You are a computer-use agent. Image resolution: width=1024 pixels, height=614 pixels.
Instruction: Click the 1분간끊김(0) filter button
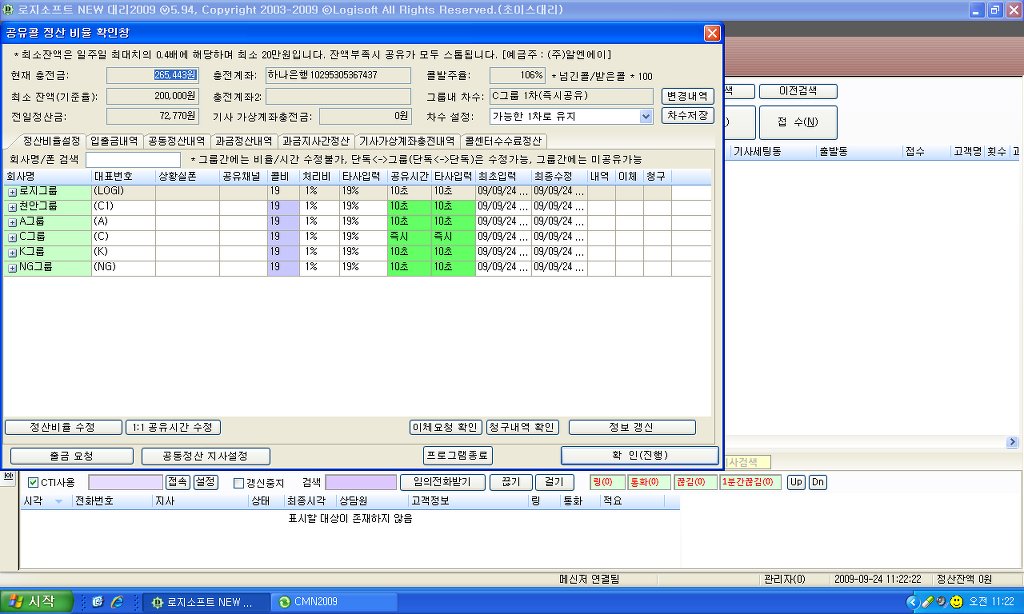(751, 482)
